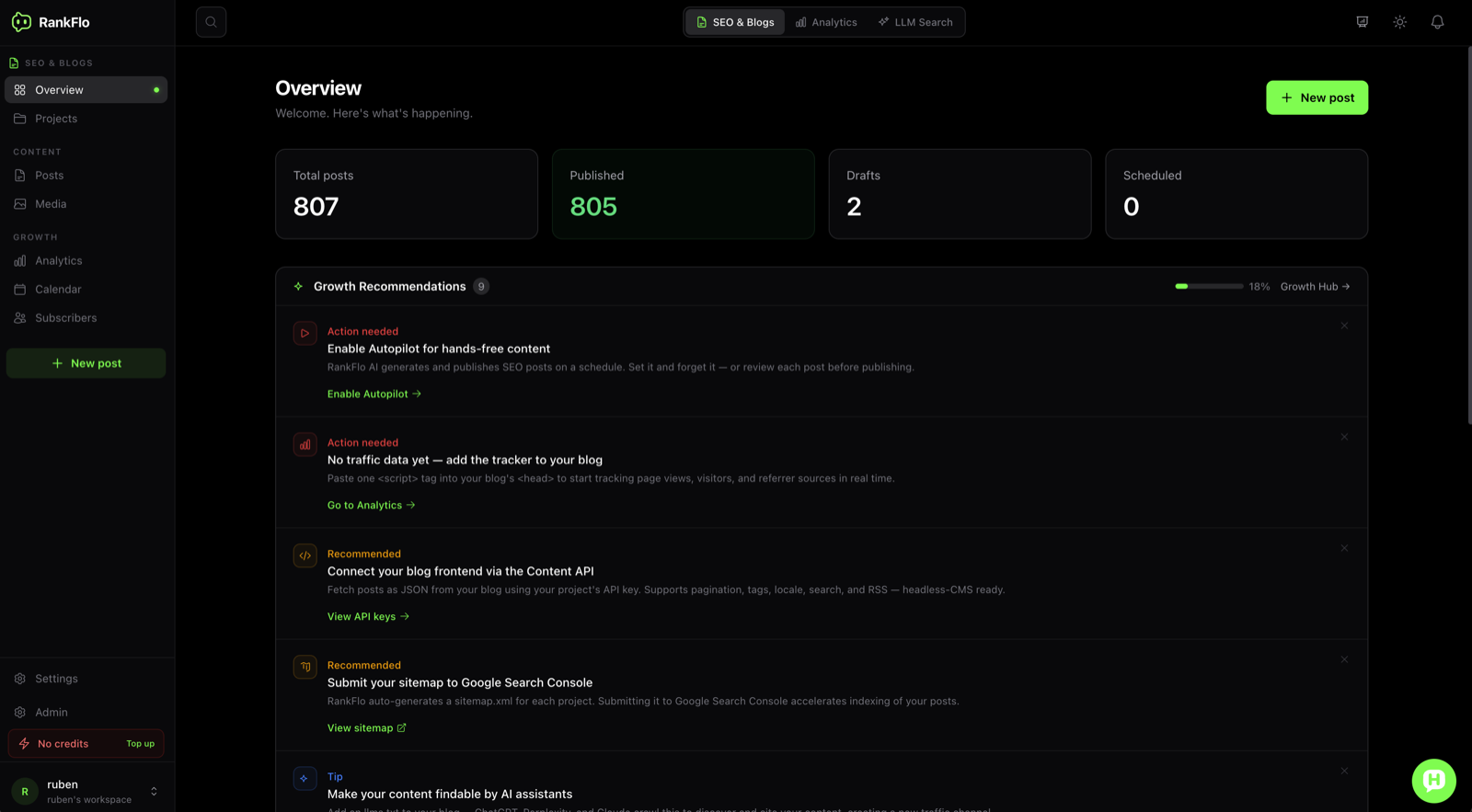Click the 18% growth progress bar
The width and height of the screenshot is (1472, 812).
click(1209, 287)
